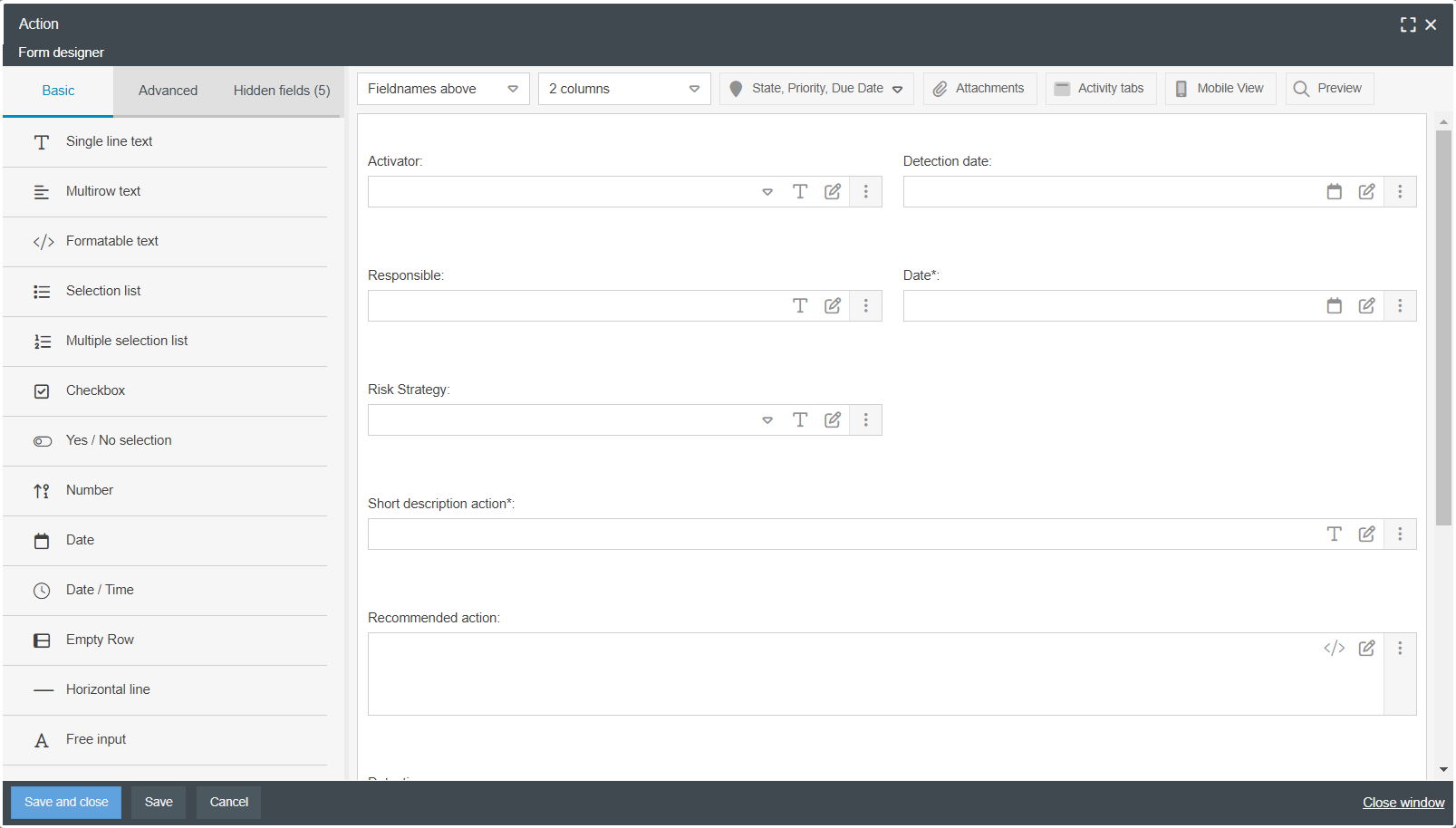Switch to the Basic tab
This screenshot has width=1456, height=828.
58,91
